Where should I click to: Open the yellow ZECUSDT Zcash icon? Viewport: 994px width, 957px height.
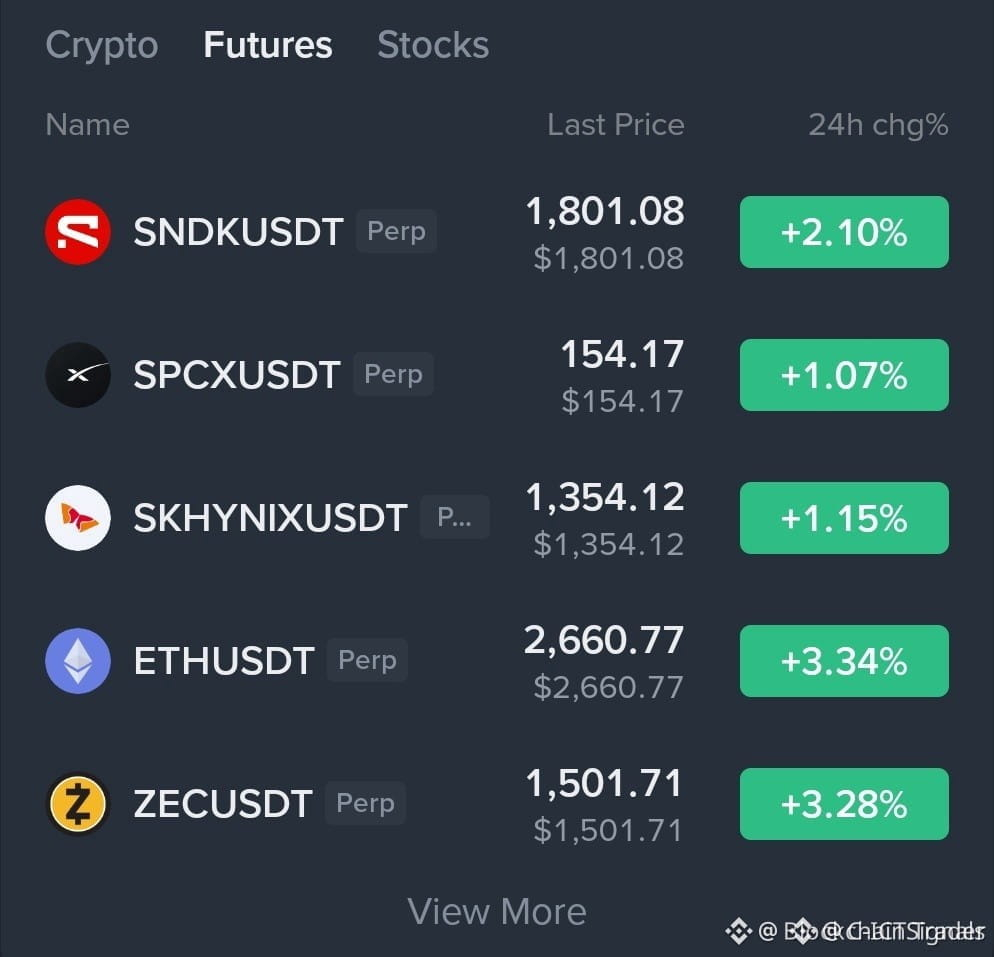point(78,804)
